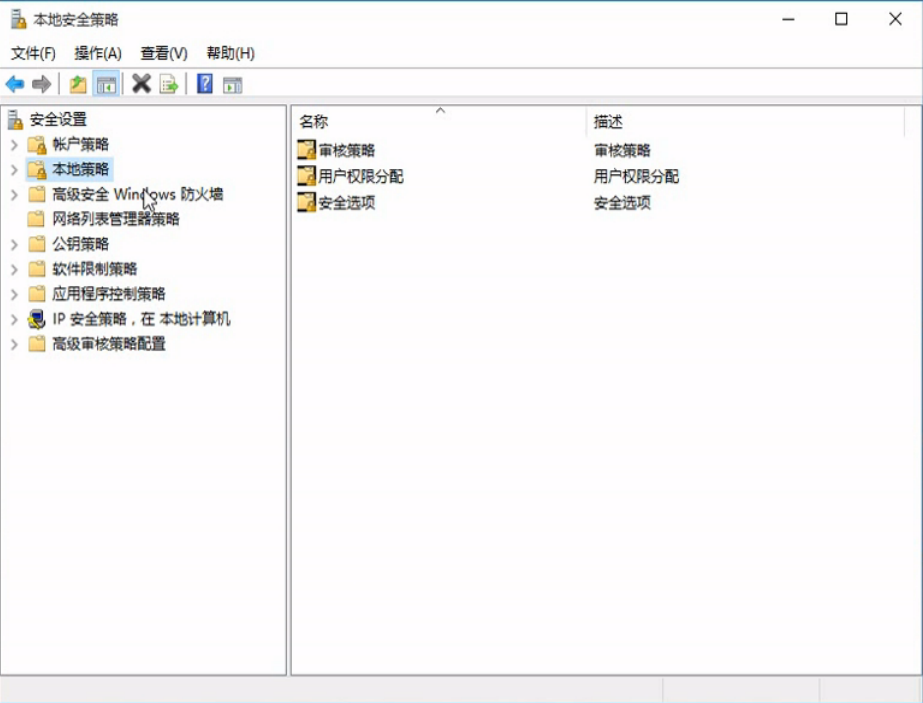Click the 用户权限分配 icon in the list pane
This screenshot has width=923, height=703.
pyautogui.click(x=306, y=175)
